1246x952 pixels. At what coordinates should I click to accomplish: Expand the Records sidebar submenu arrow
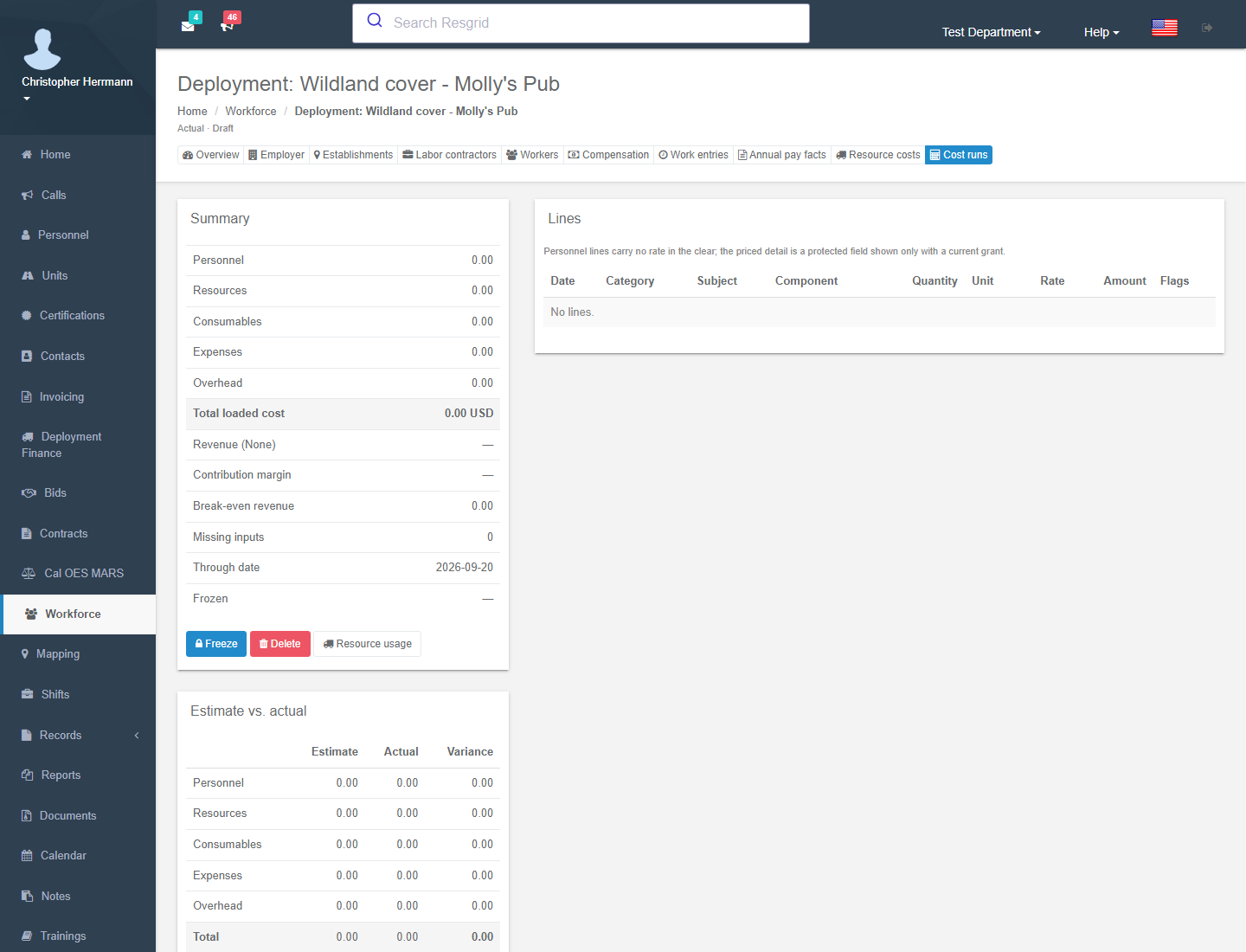pyautogui.click(x=137, y=736)
